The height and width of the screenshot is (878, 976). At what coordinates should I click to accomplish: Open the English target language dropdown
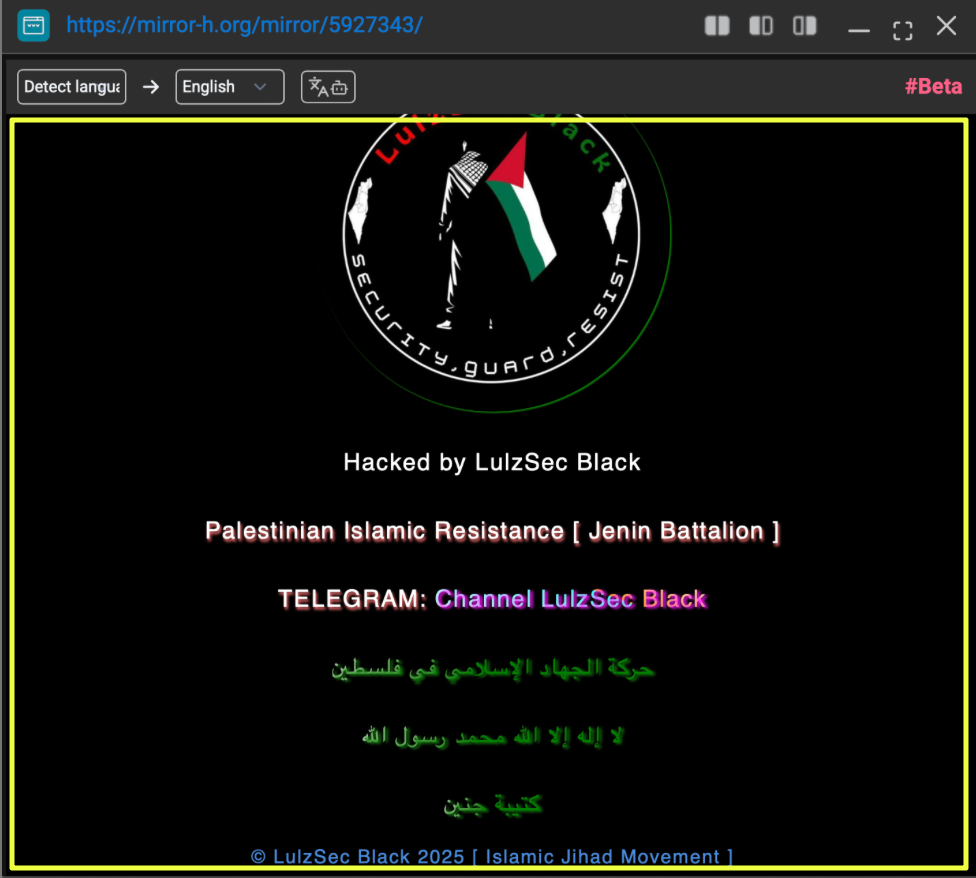[220, 87]
